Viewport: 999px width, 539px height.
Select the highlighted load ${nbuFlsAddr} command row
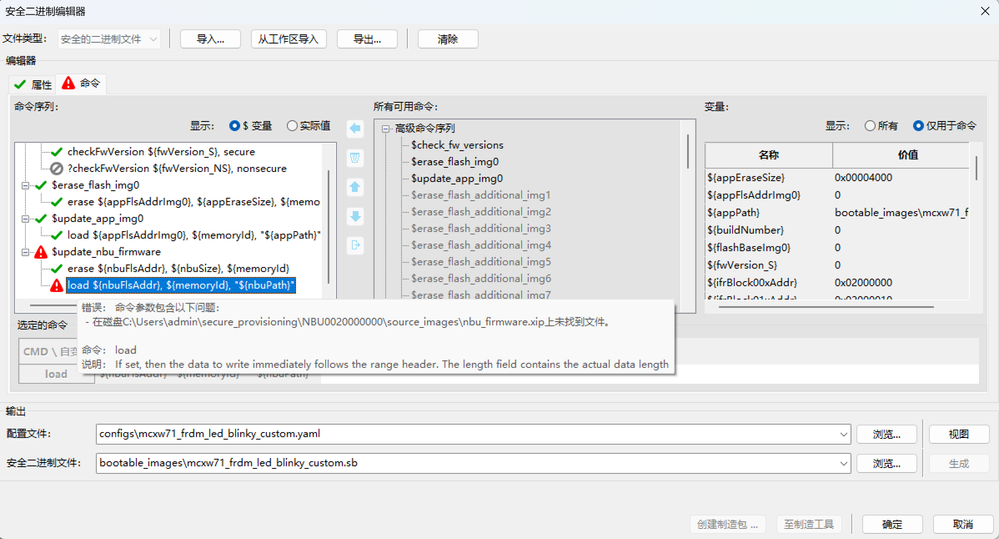[x=181, y=285]
